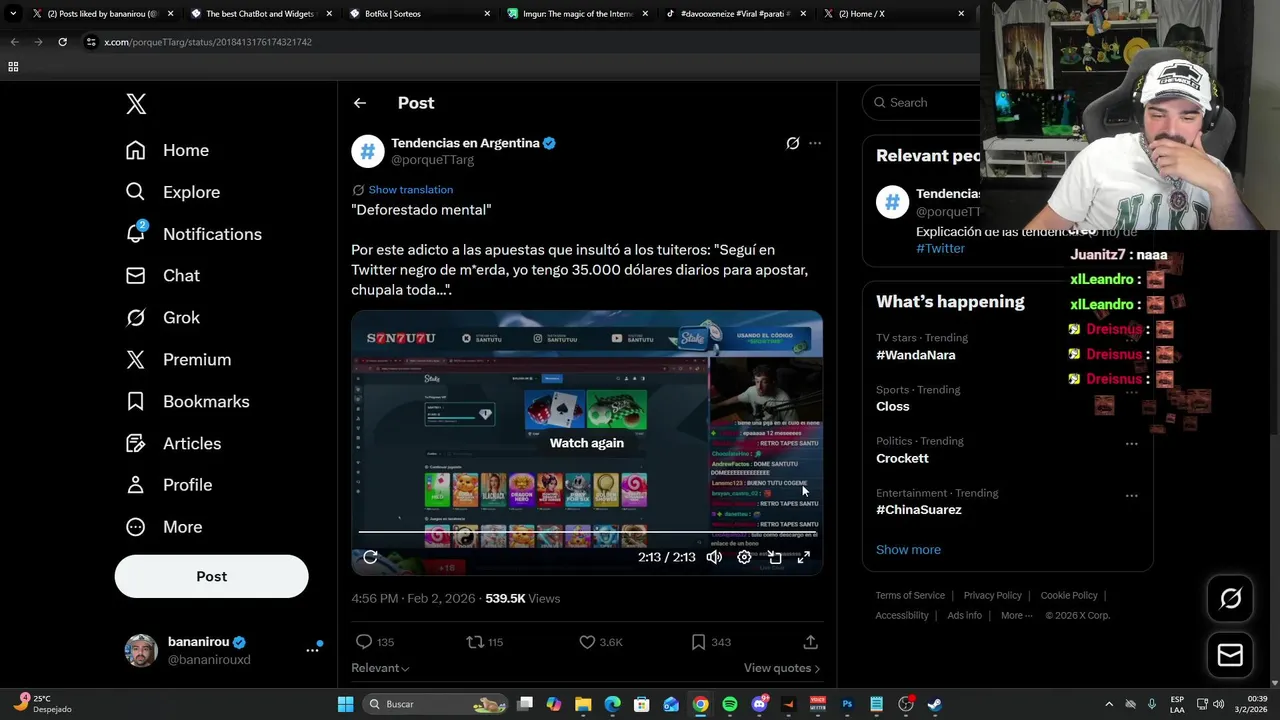Switch to Imgur browser tab
Image resolution: width=1280 pixels, height=720 pixels.
(578, 14)
